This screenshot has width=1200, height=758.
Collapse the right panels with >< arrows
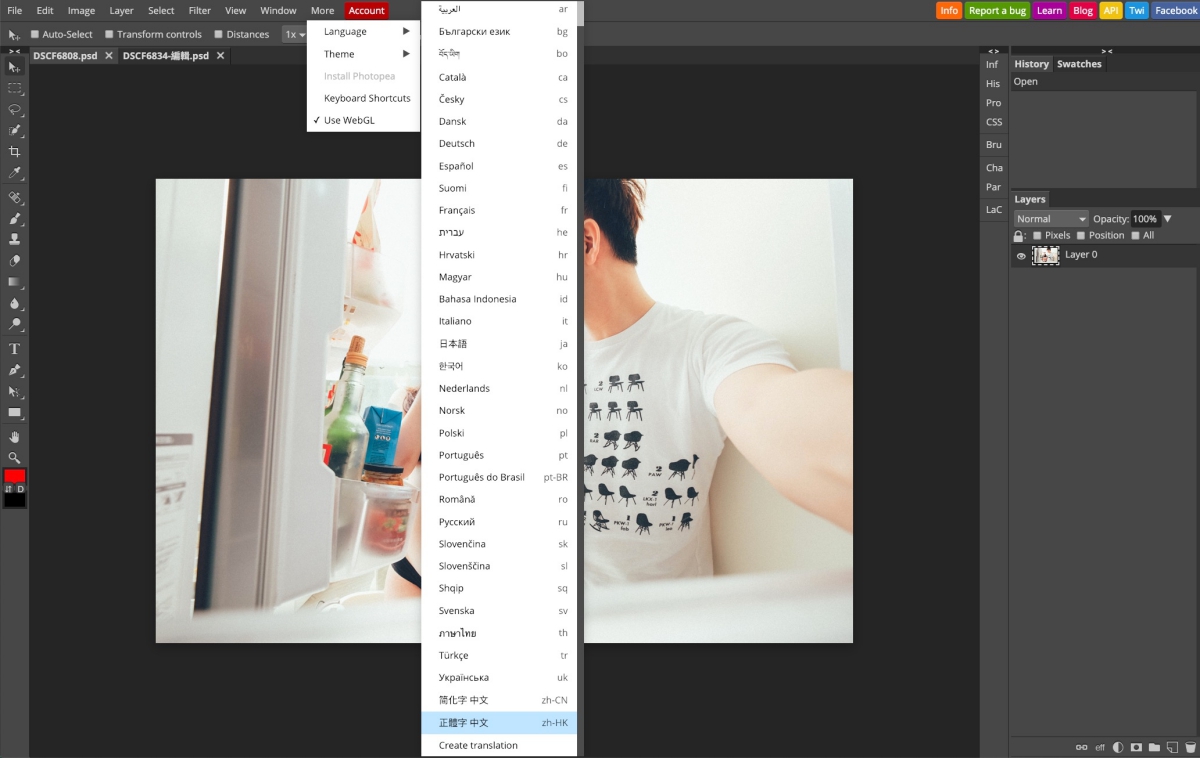coord(1107,50)
